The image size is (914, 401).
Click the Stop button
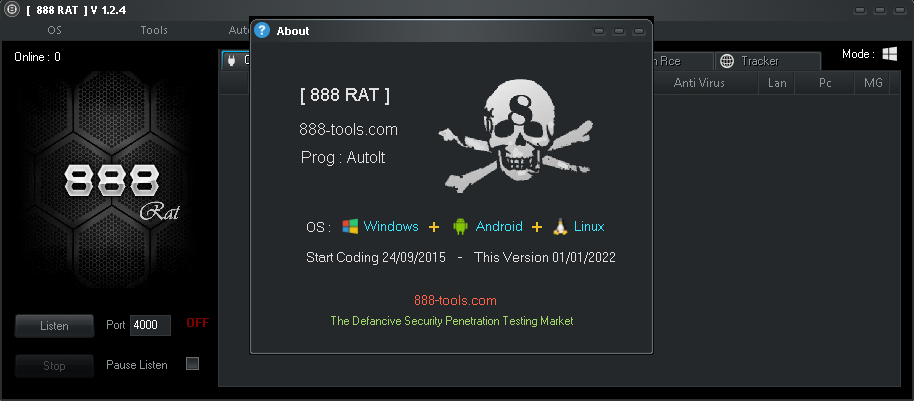54,366
